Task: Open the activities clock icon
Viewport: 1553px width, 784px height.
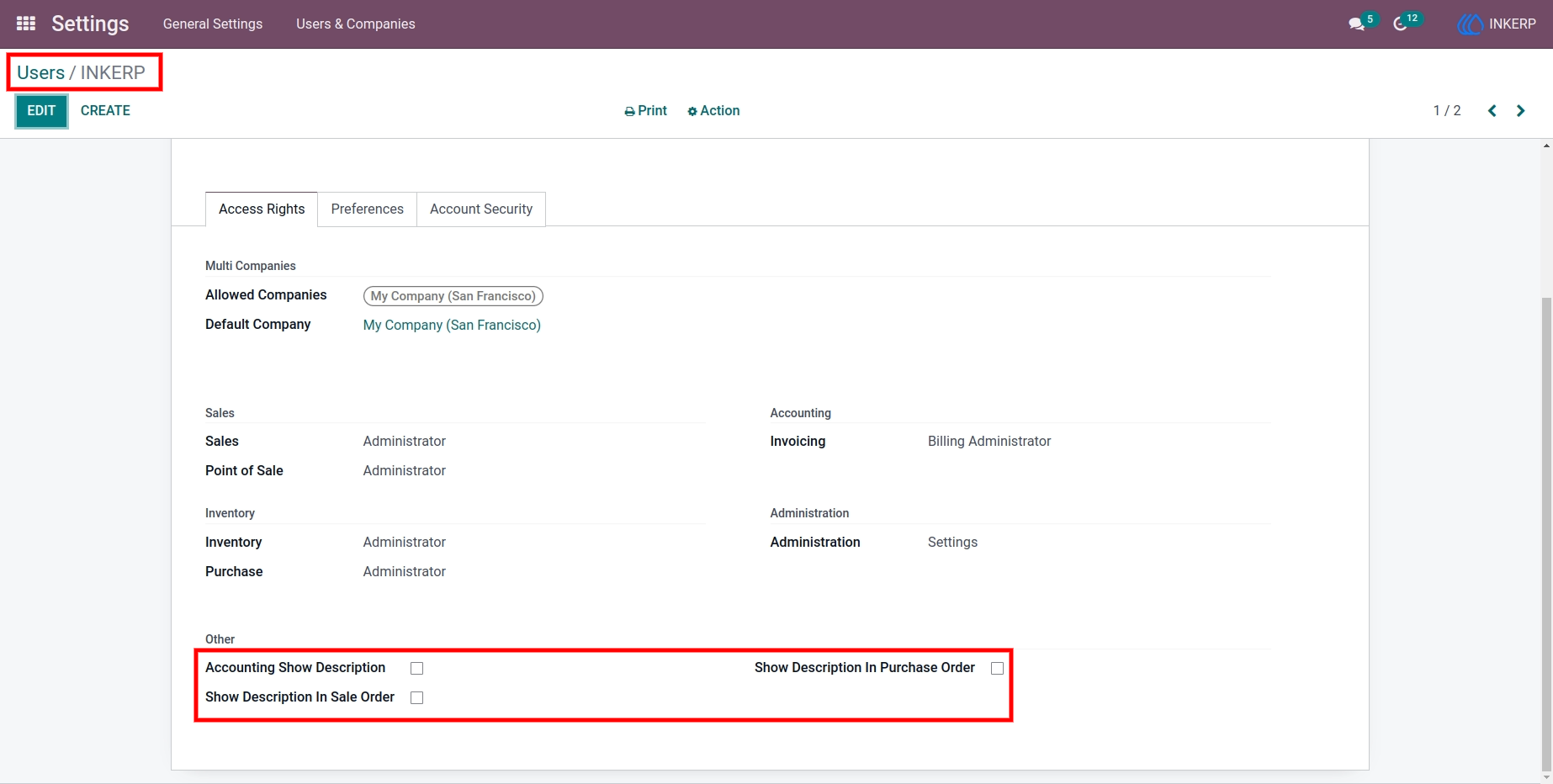Action: [1401, 24]
